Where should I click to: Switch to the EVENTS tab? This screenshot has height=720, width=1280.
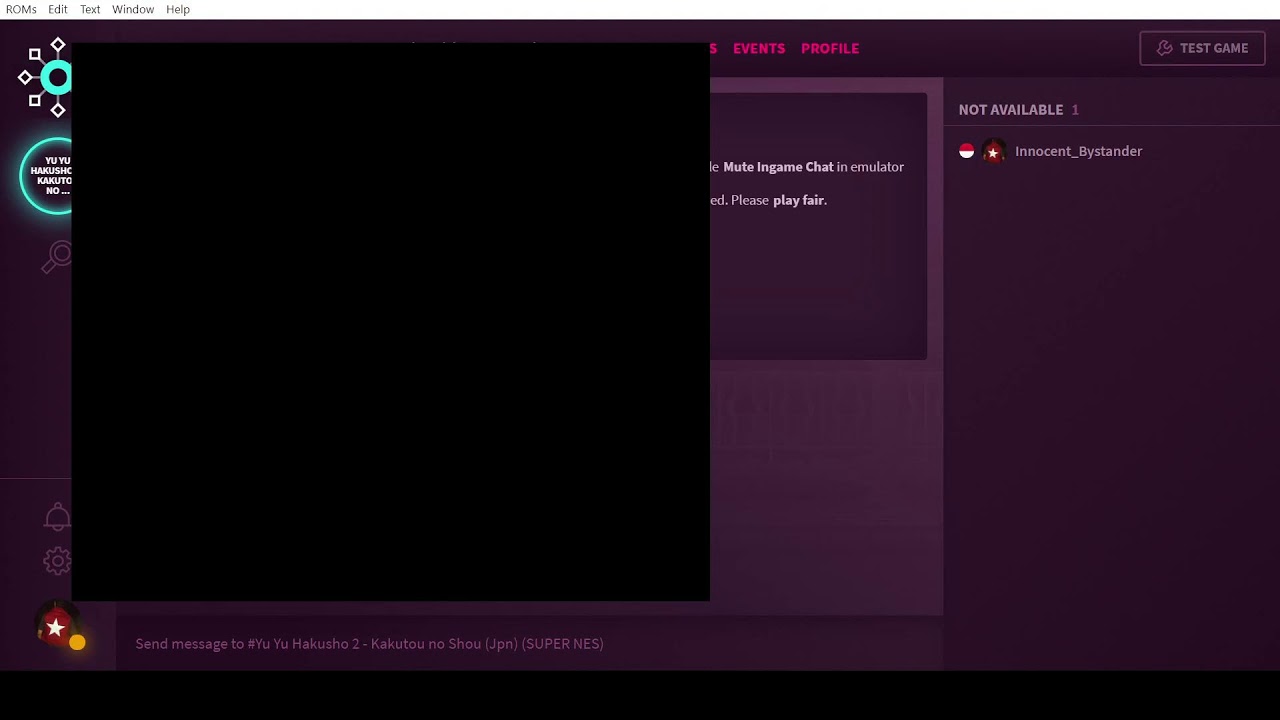click(759, 48)
